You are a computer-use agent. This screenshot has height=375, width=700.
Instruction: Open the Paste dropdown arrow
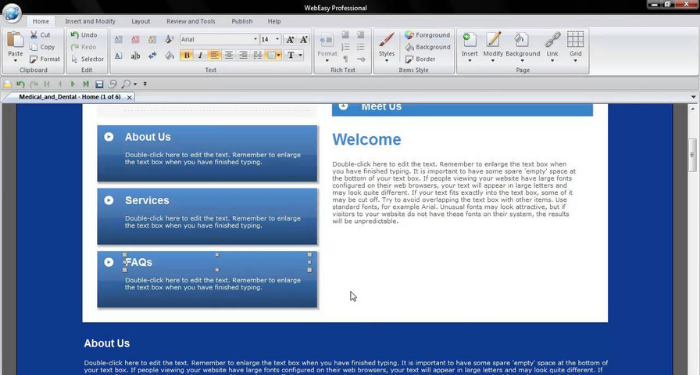(15, 61)
